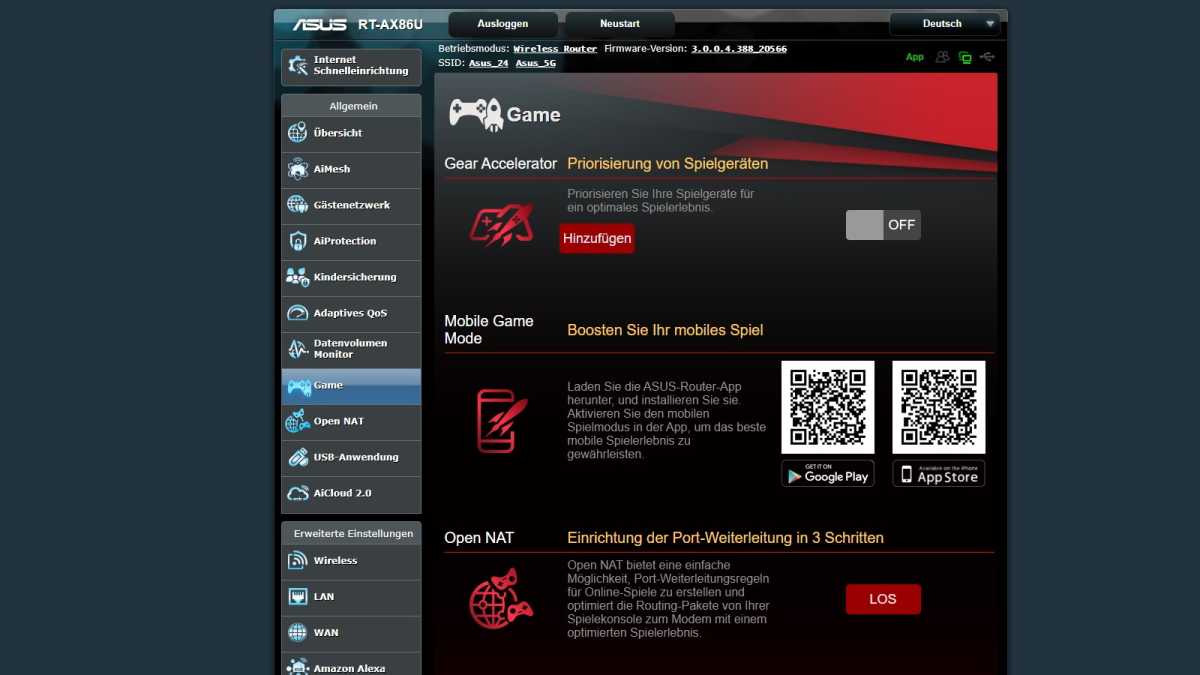This screenshot has width=1200, height=675.
Task: Click the USB status icon in header
Action: click(x=988, y=57)
